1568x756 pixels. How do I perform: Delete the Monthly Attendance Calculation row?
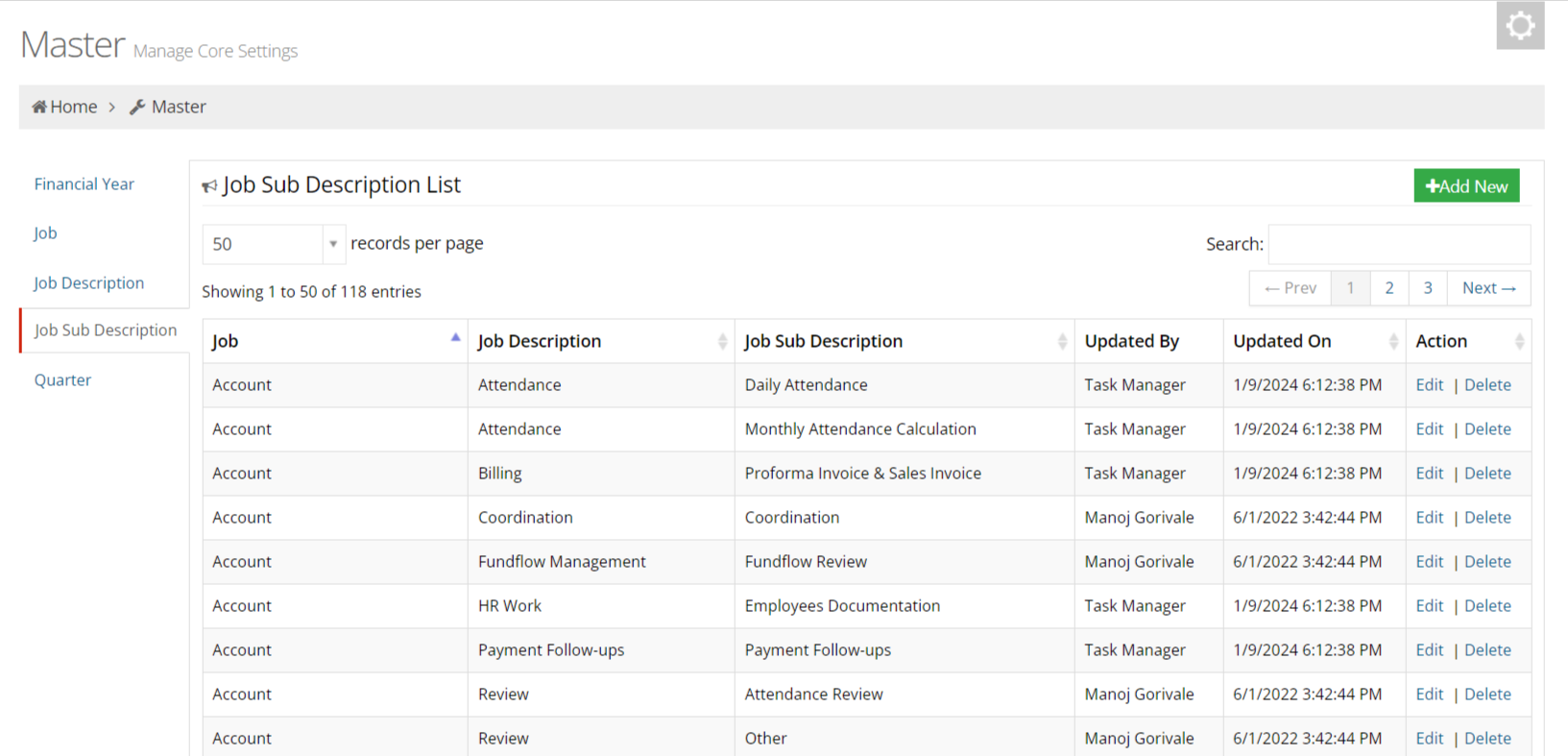coord(1487,428)
